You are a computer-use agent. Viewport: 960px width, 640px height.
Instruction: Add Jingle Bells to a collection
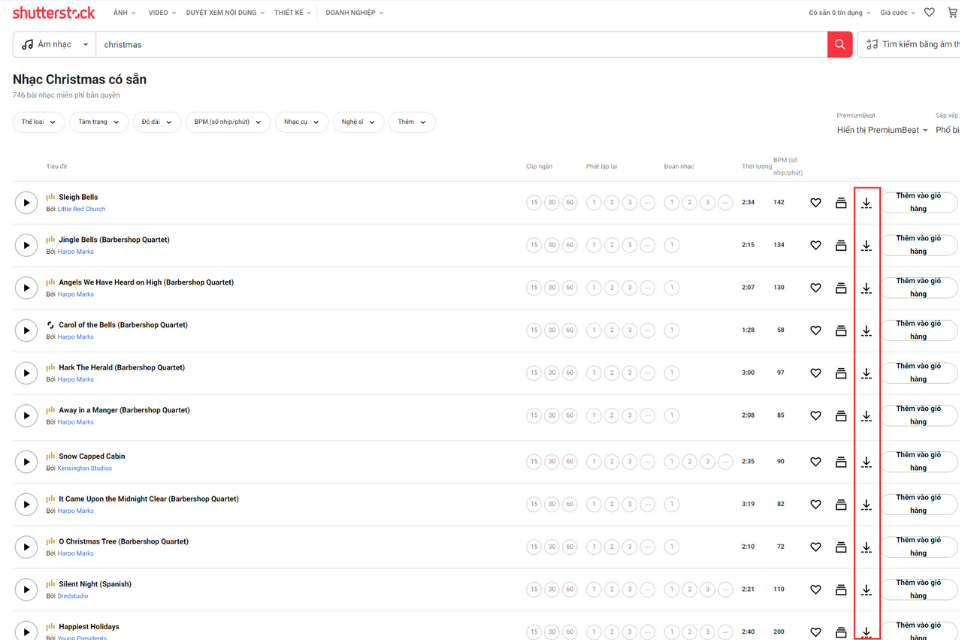click(841, 246)
